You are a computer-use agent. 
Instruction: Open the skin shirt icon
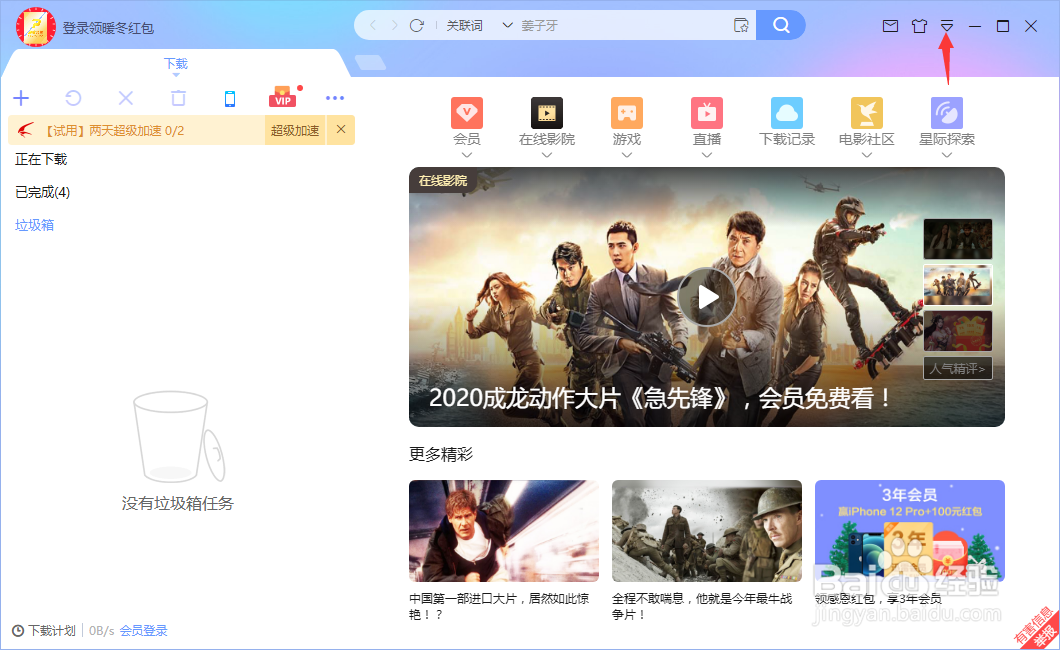pos(919,26)
